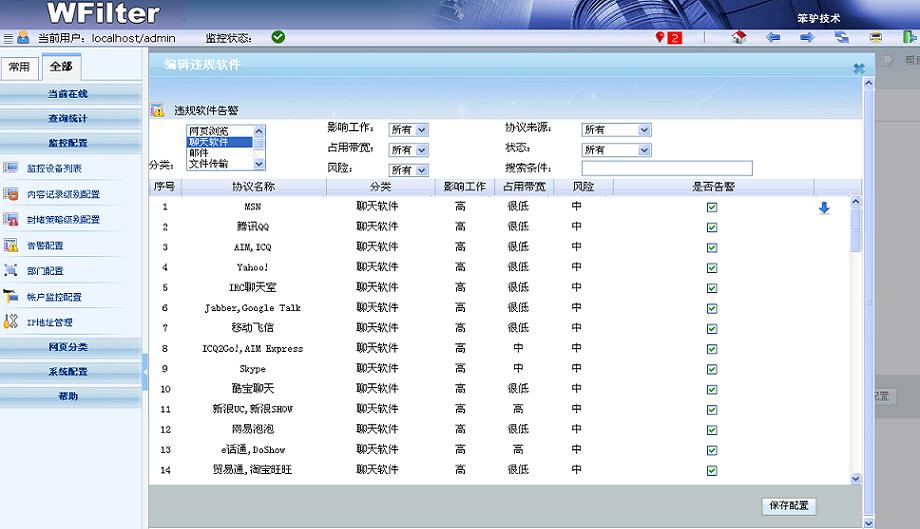This screenshot has width=920, height=529.
Task: Click the 搜索条件 search input field
Action: point(666,168)
